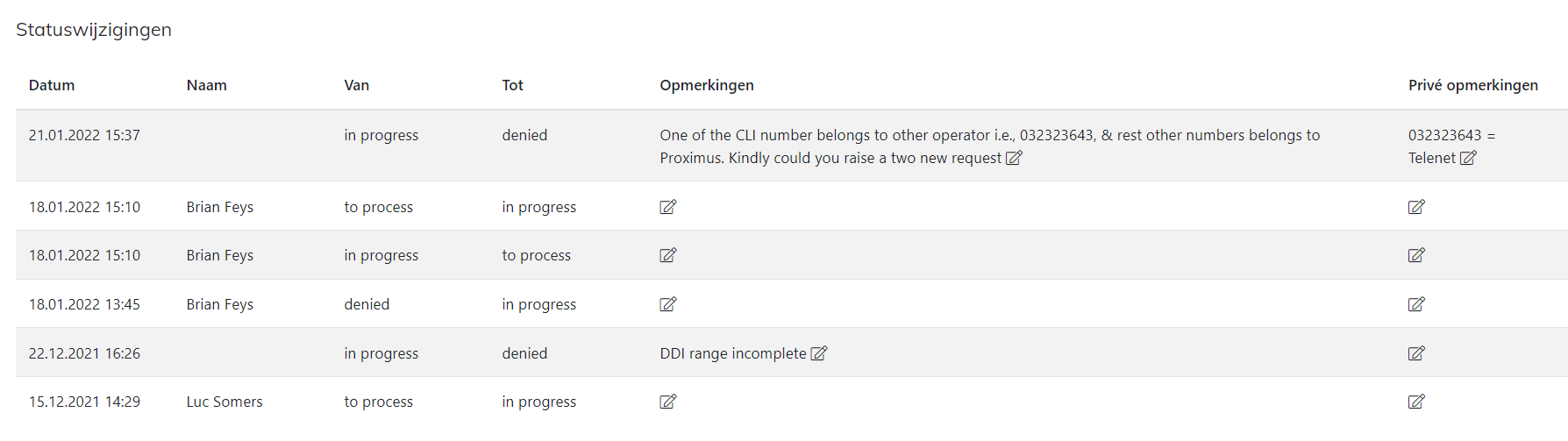The image size is (1568, 441).
Task: Edit private remark next to Telenet
Action: pyautogui.click(x=1468, y=158)
